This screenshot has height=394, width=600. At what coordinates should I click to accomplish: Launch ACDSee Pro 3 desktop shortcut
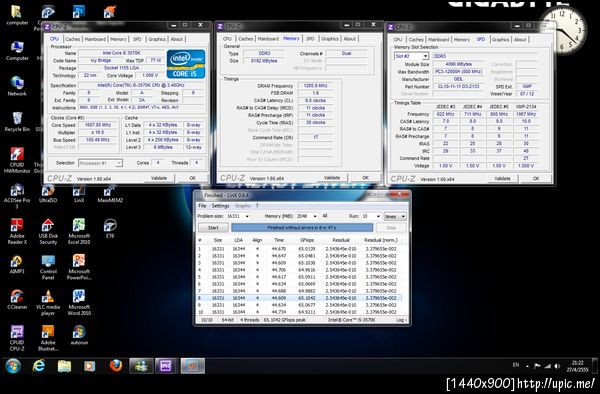point(17,196)
